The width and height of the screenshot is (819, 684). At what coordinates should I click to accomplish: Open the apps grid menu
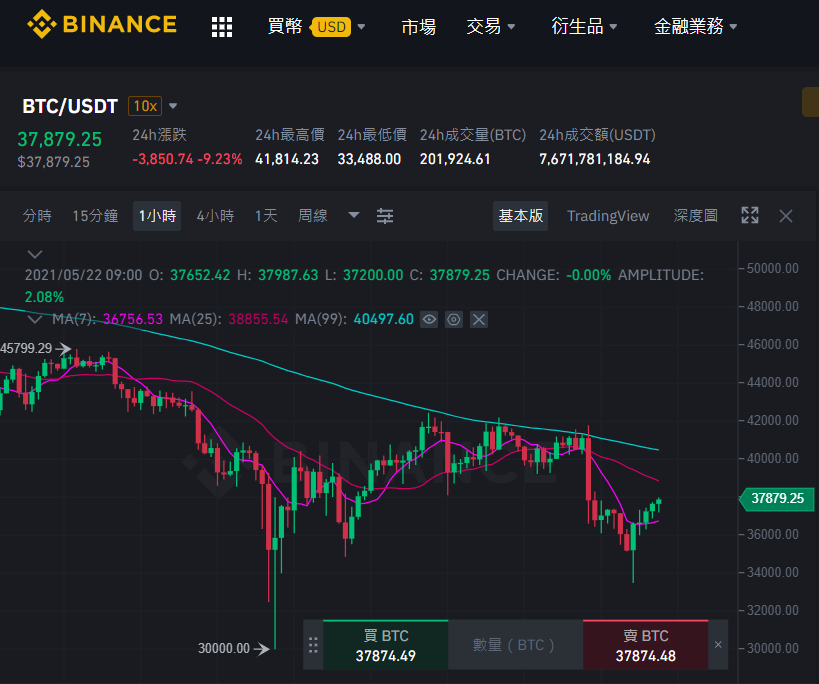(222, 27)
